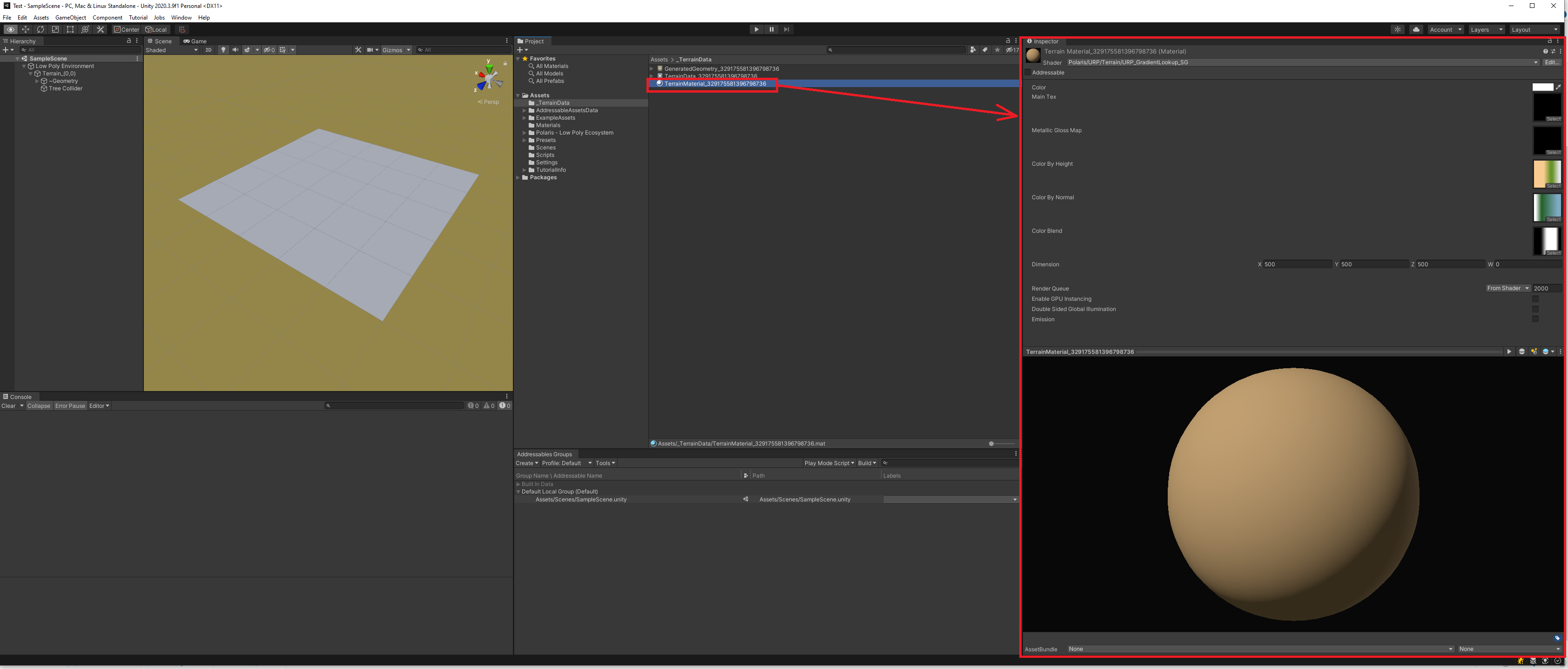Tick the Addressable checkbox
Screen dimensions: 1568x669
pyautogui.click(x=1028, y=73)
